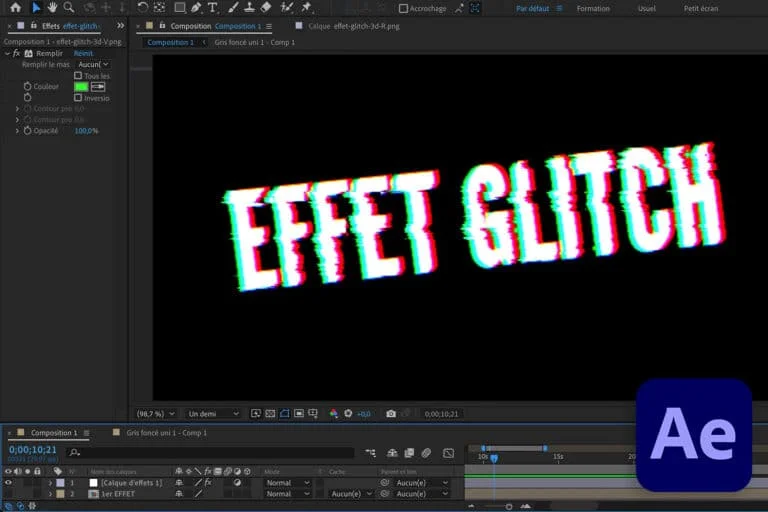Image resolution: width=768 pixels, height=512 pixels.
Task: Enable motion blur icon in timeline
Action: click(x=426, y=453)
